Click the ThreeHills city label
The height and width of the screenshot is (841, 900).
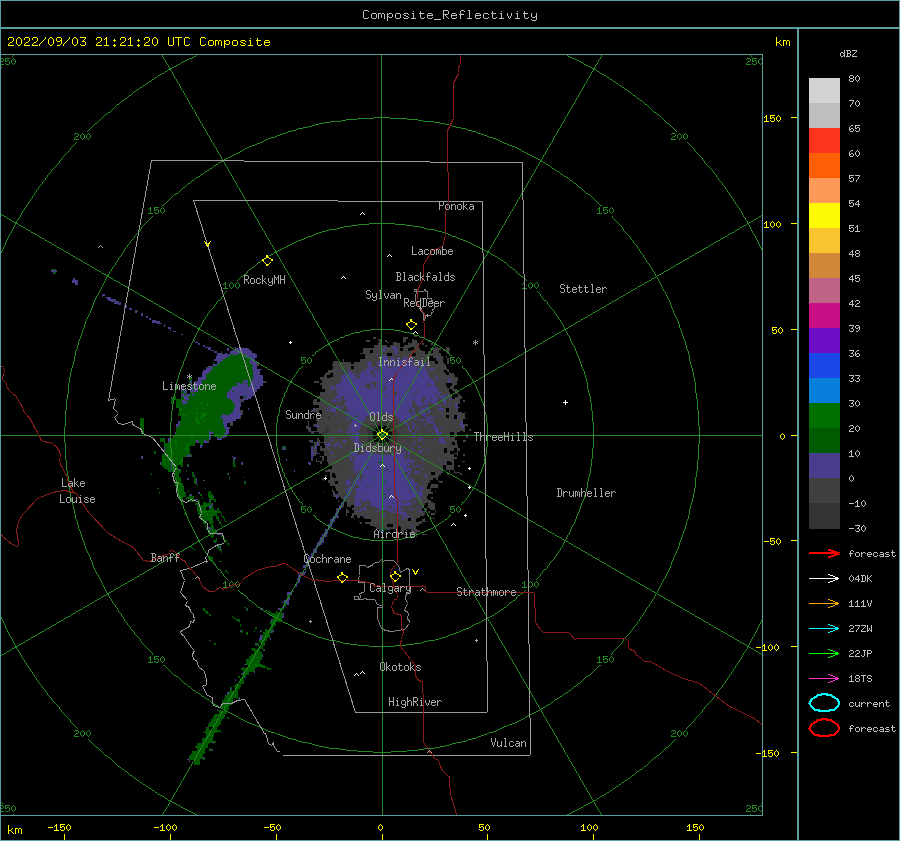(503, 437)
